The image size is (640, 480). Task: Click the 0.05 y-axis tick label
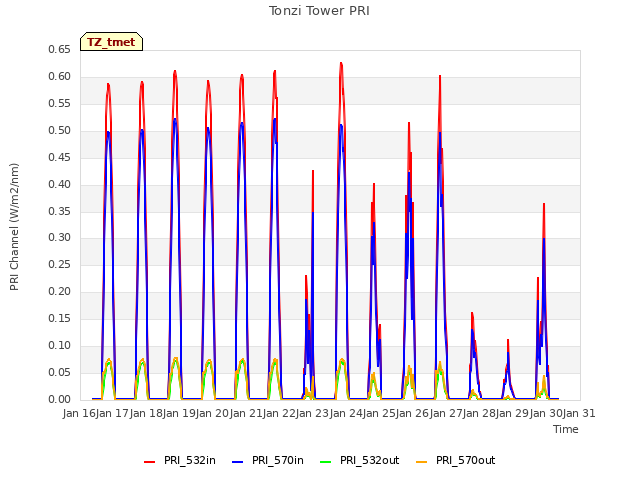(60, 372)
